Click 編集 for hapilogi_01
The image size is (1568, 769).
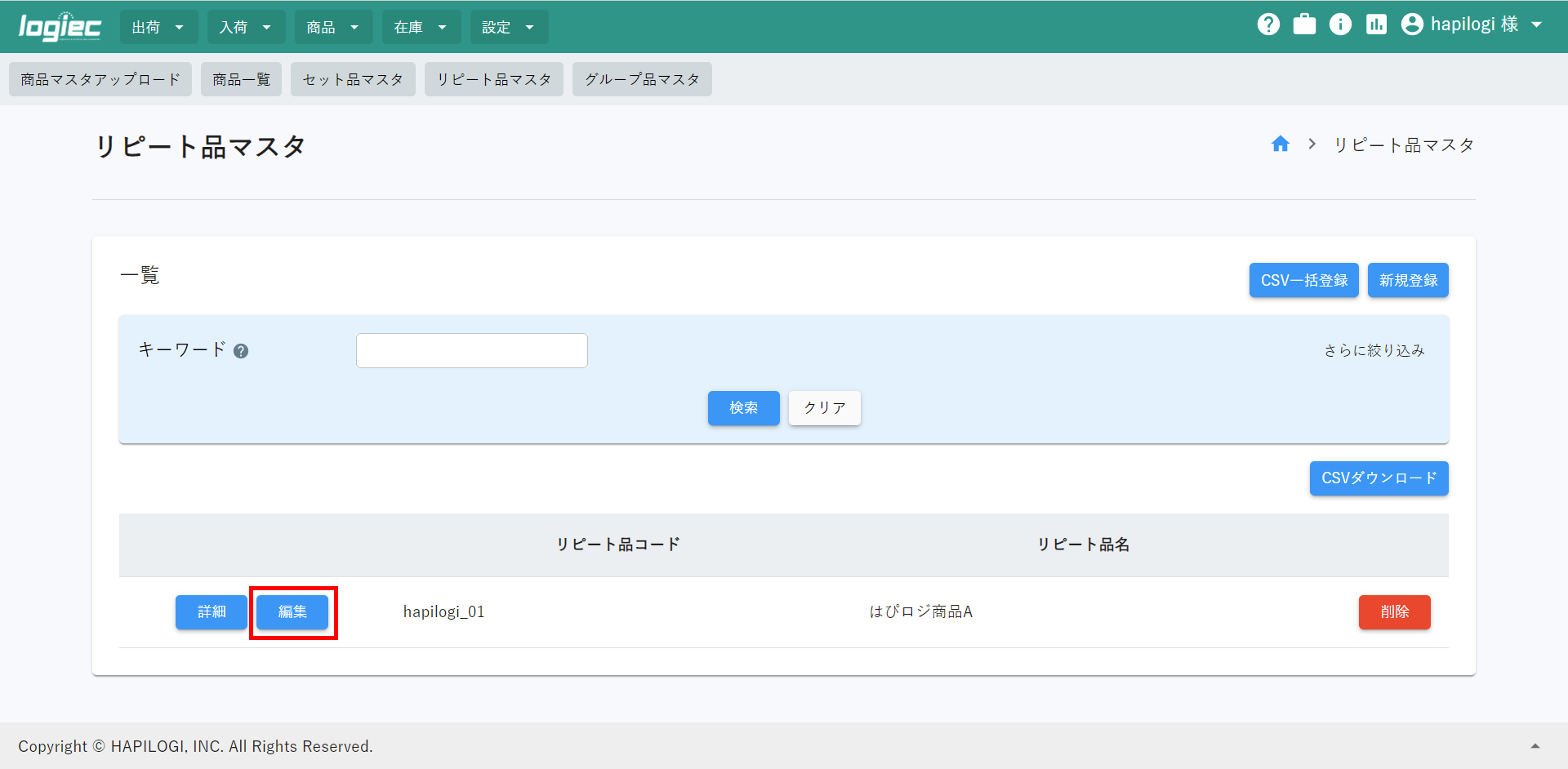tap(292, 611)
